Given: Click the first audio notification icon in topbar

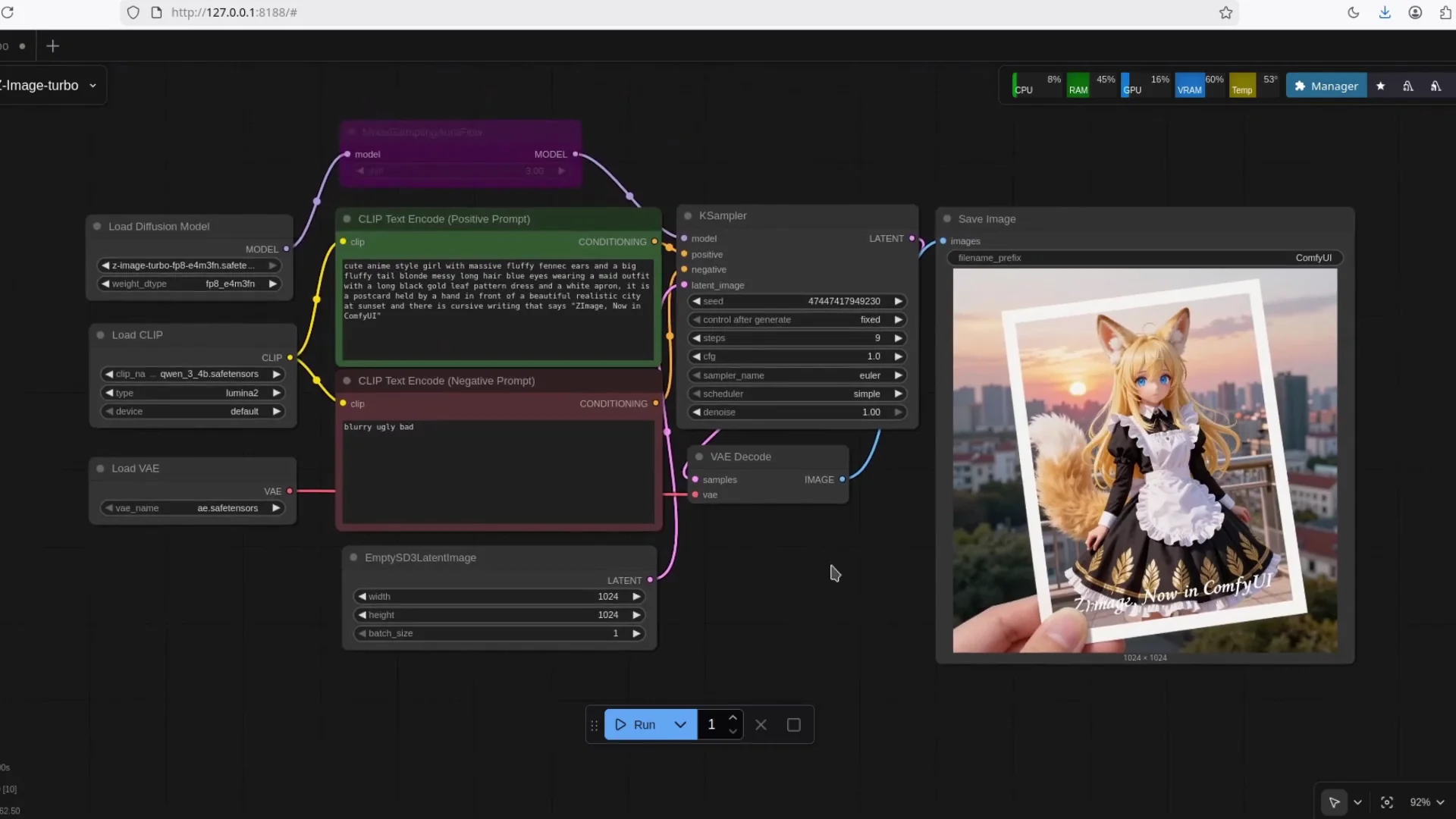Looking at the screenshot, I should click(x=1407, y=86).
